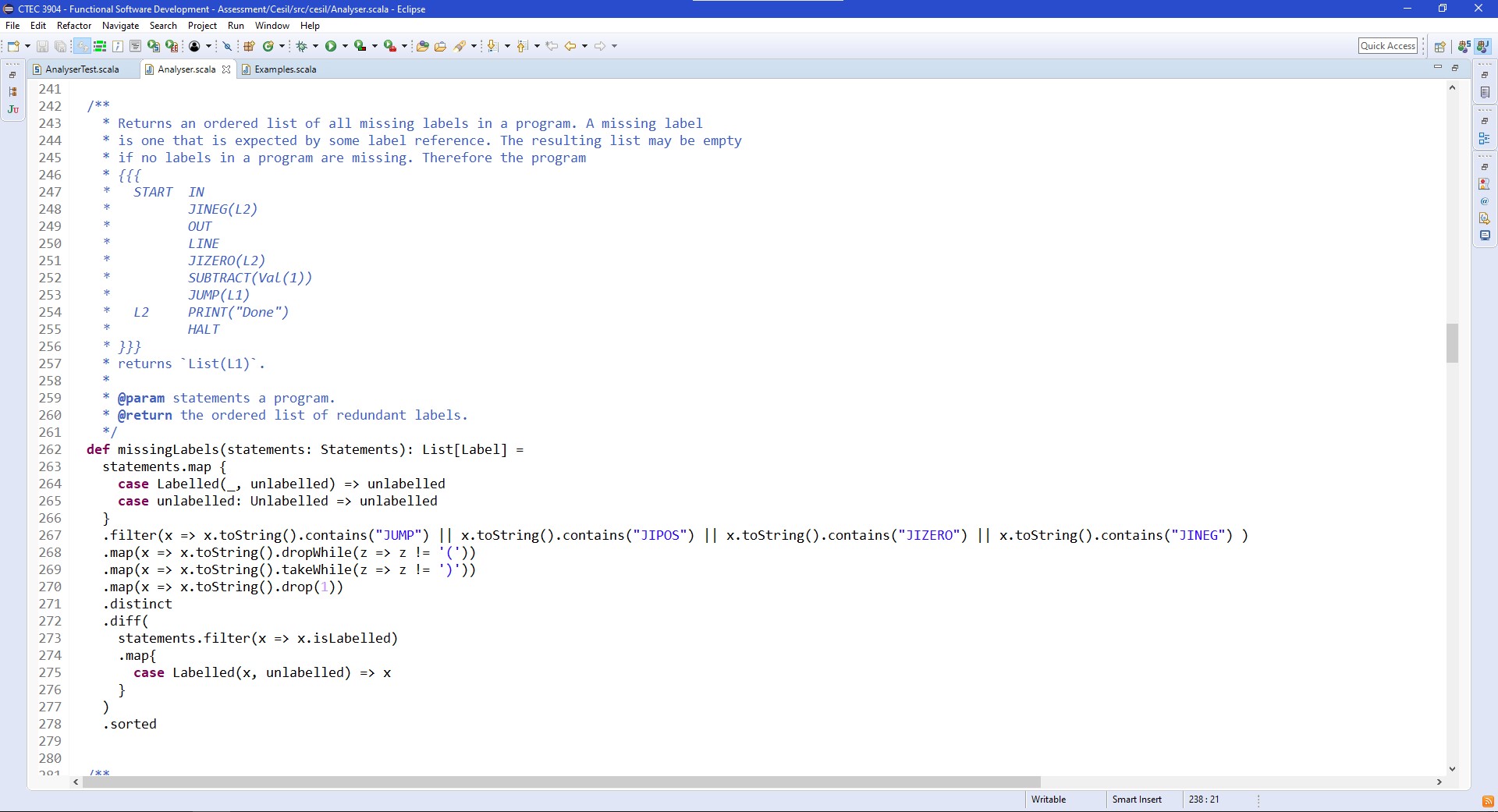Open the File menu

(x=12, y=26)
